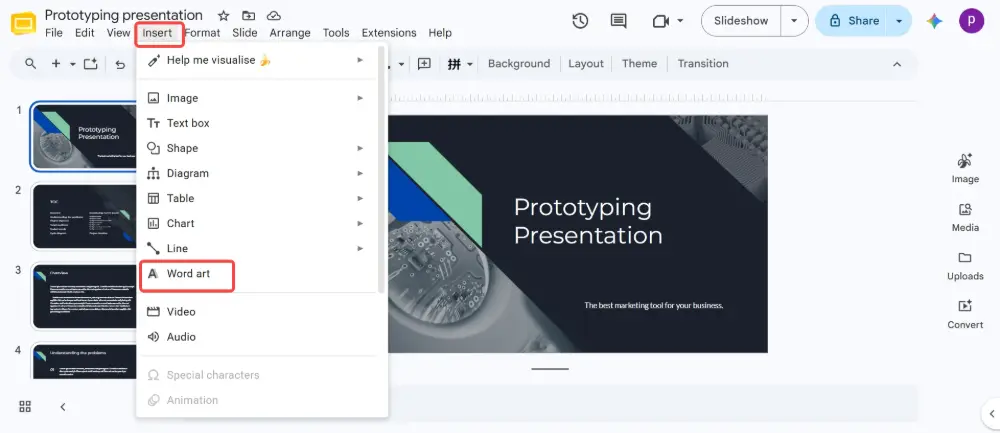Expand the Line submenu
The height and width of the screenshot is (433, 1000).
point(360,248)
